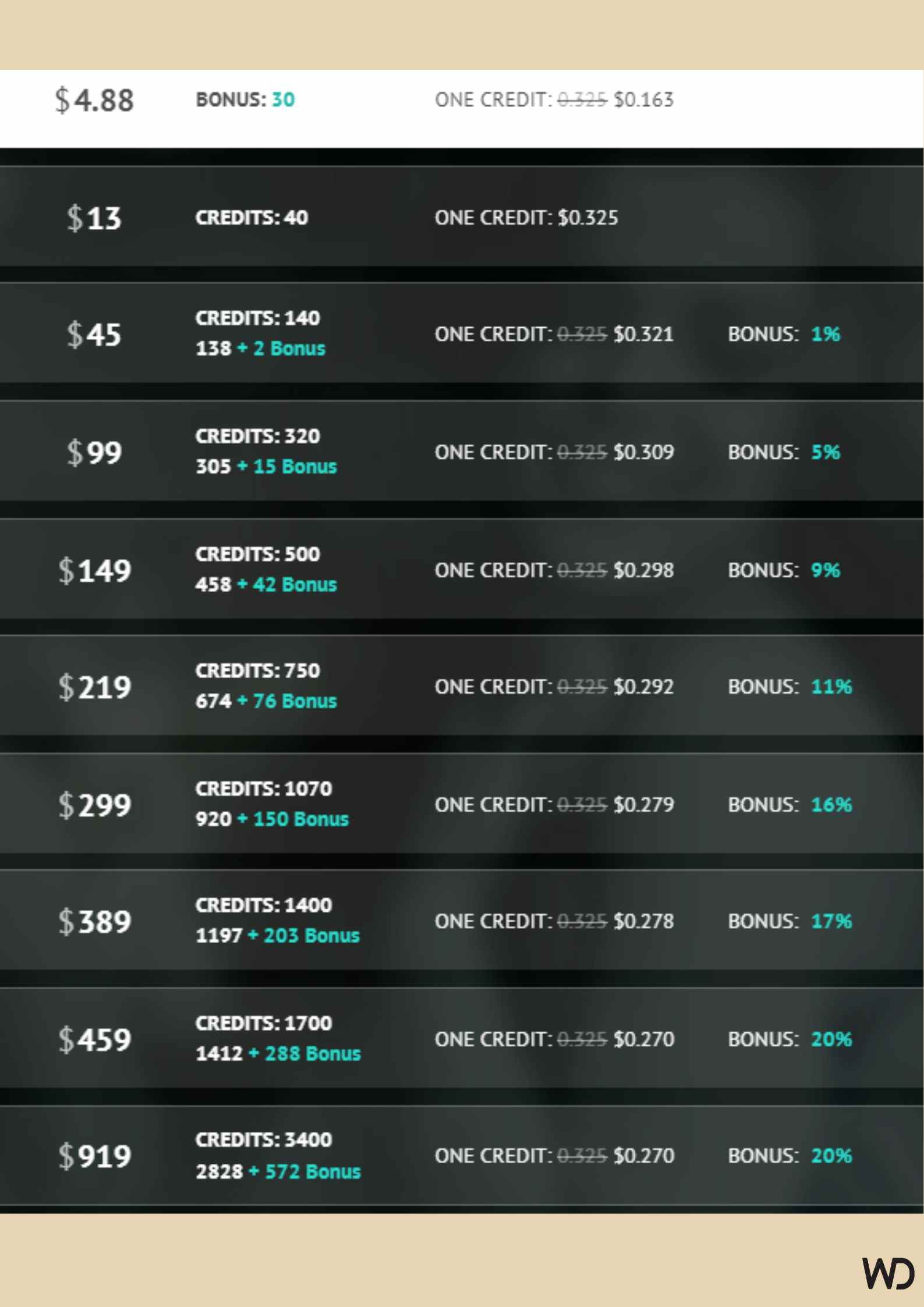Click the Credits: 140 label
The width and height of the screenshot is (924, 1307).
point(257,318)
